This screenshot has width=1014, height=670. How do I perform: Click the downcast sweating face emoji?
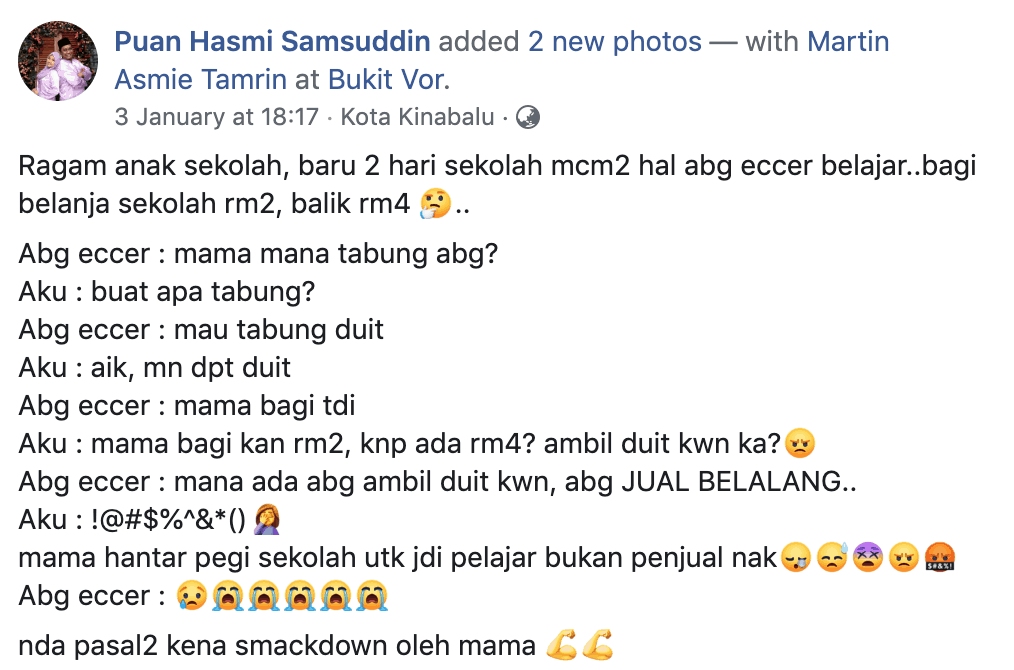pyautogui.click(x=829, y=558)
